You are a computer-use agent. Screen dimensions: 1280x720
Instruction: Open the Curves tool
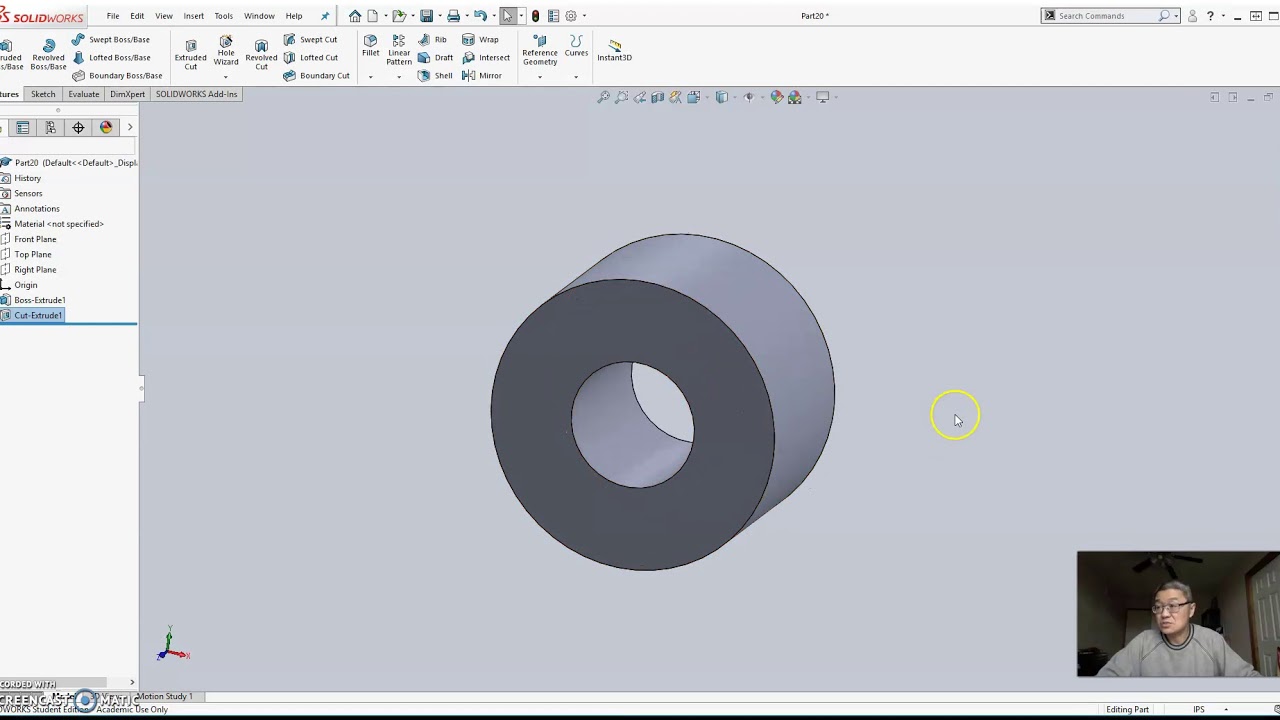point(576,45)
